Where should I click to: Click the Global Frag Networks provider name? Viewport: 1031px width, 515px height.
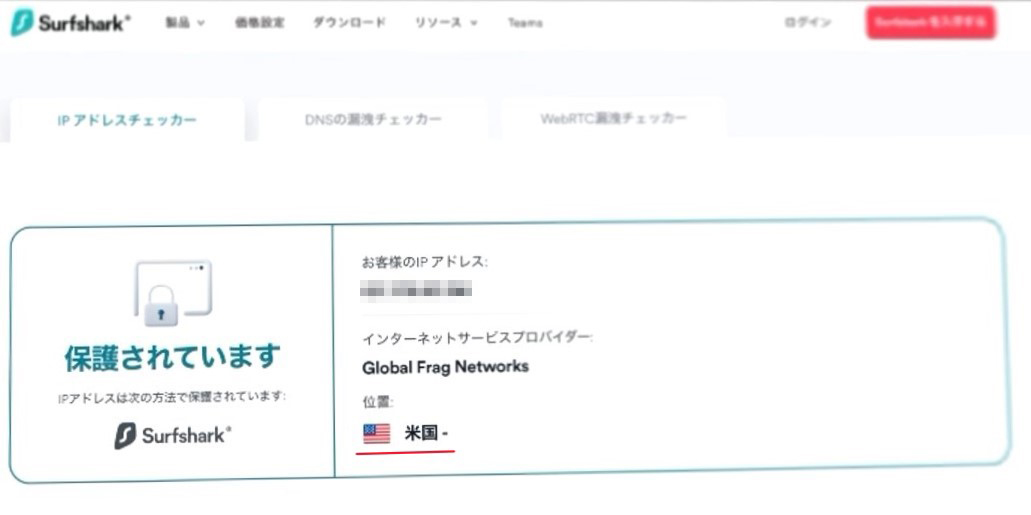[445, 366]
